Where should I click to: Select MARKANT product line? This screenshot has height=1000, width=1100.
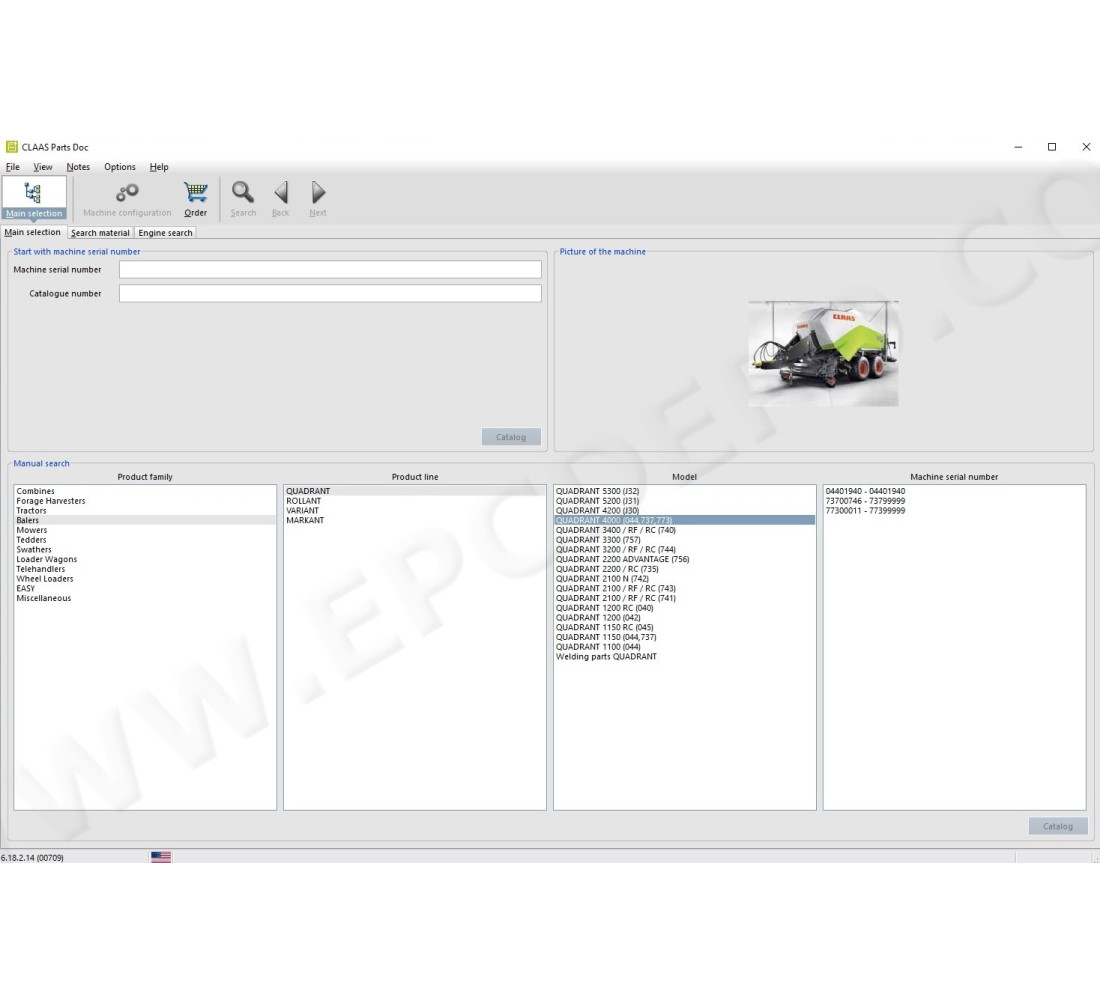click(x=415, y=521)
